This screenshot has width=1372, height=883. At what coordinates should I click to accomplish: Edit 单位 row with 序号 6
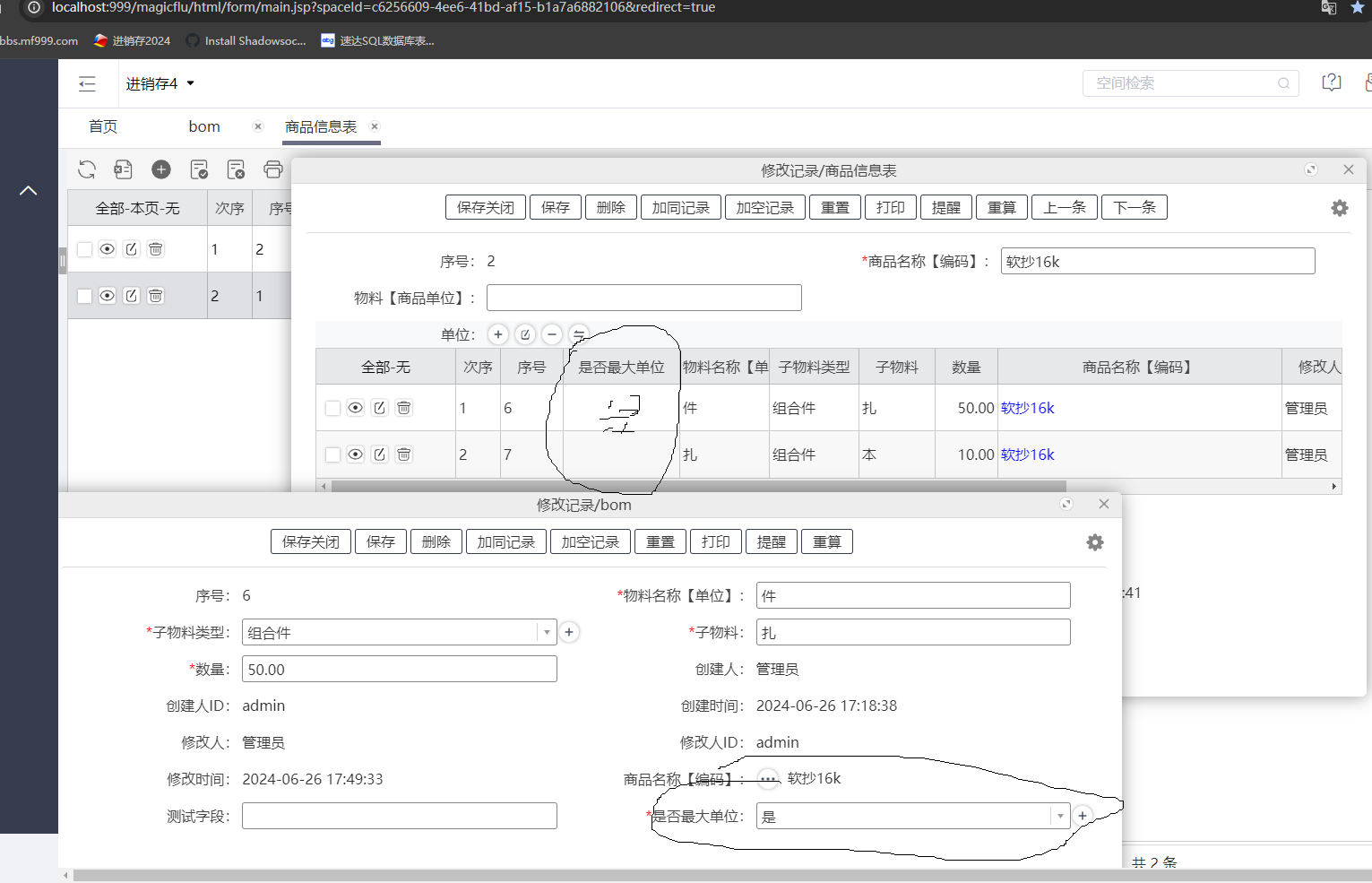point(380,408)
